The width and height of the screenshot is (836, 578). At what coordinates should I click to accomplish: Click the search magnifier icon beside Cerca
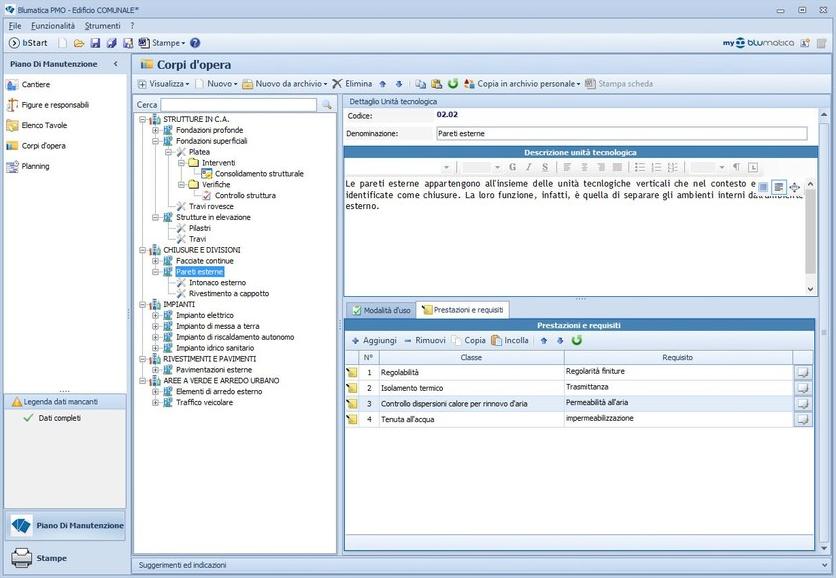click(326, 105)
